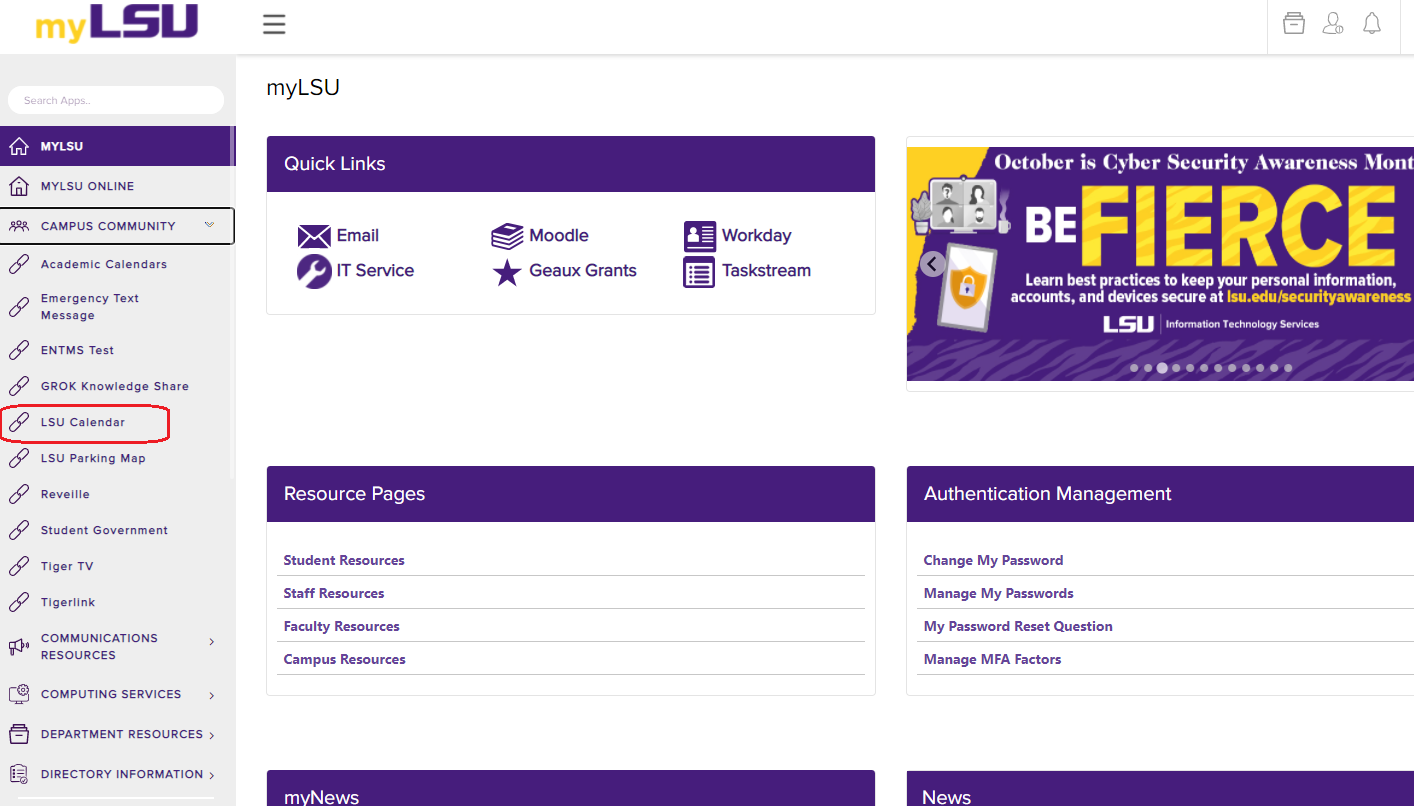Click Manage MFA Factors link

pyautogui.click(x=992, y=659)
